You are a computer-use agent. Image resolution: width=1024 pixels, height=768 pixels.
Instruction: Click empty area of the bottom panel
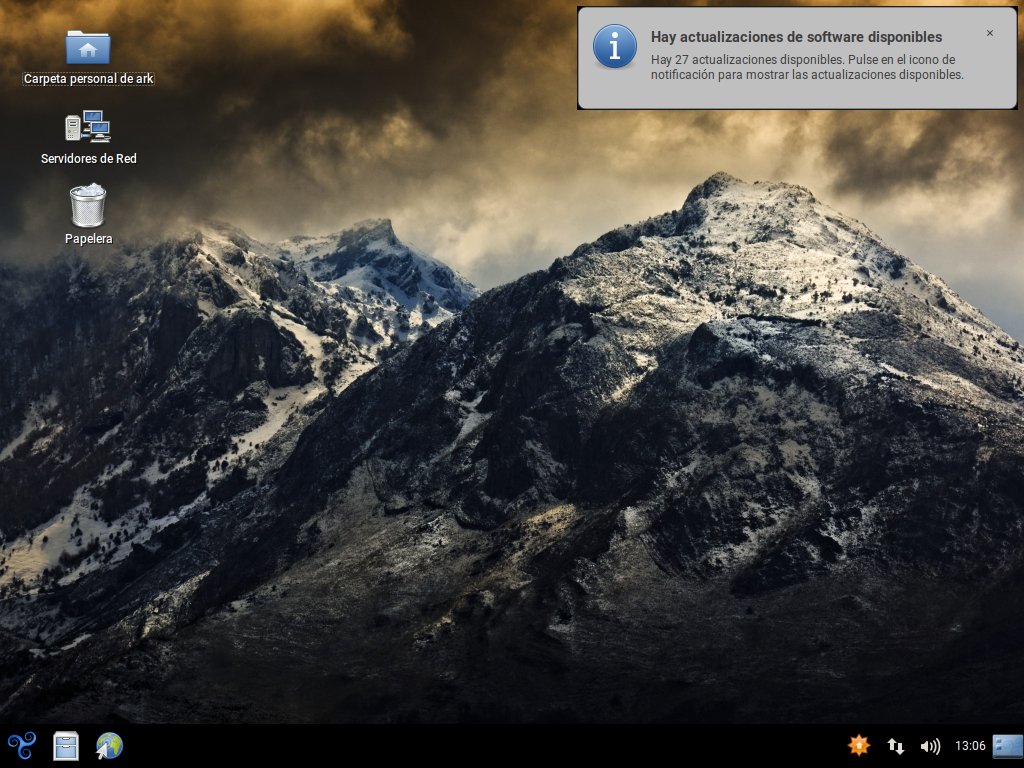point(480,746)
